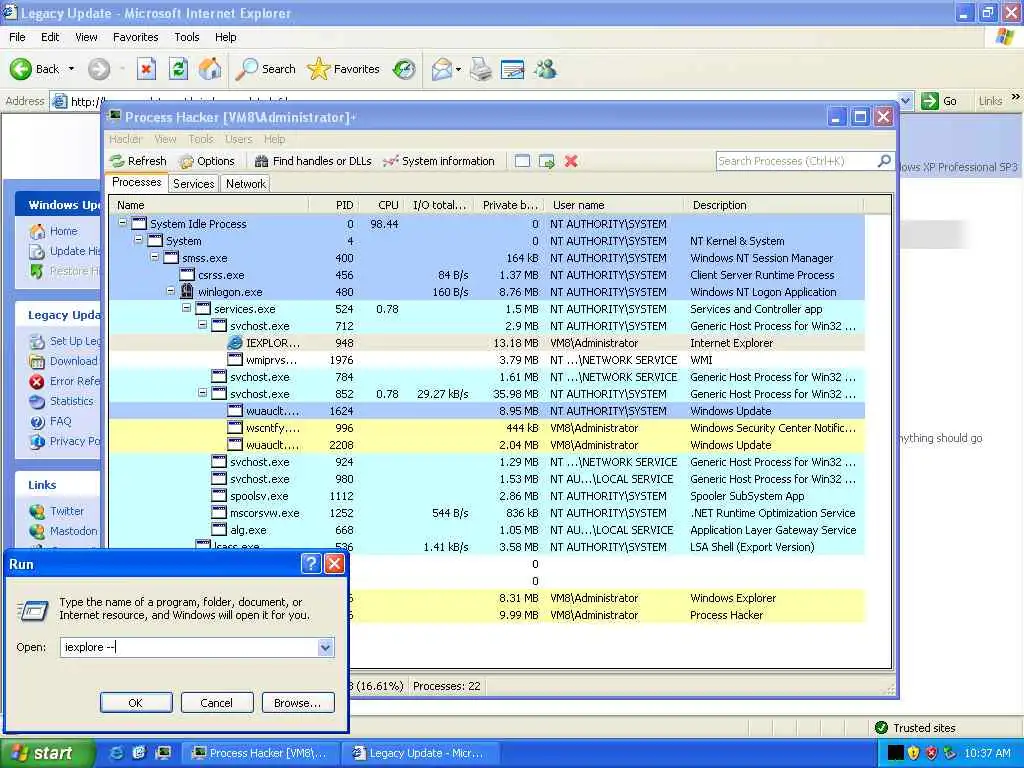This screenshot has width=1024, height=768.
Task: Click the Mail icon in IE toolbar
Action: point(442,69)
